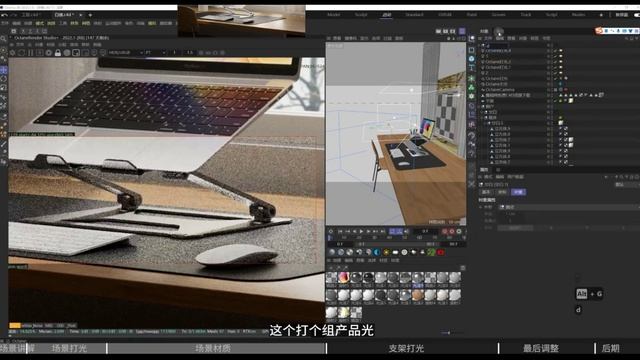Click the blue Octane daylight icon
This screenshot has height=360, width=640.
tap(377, 252)
